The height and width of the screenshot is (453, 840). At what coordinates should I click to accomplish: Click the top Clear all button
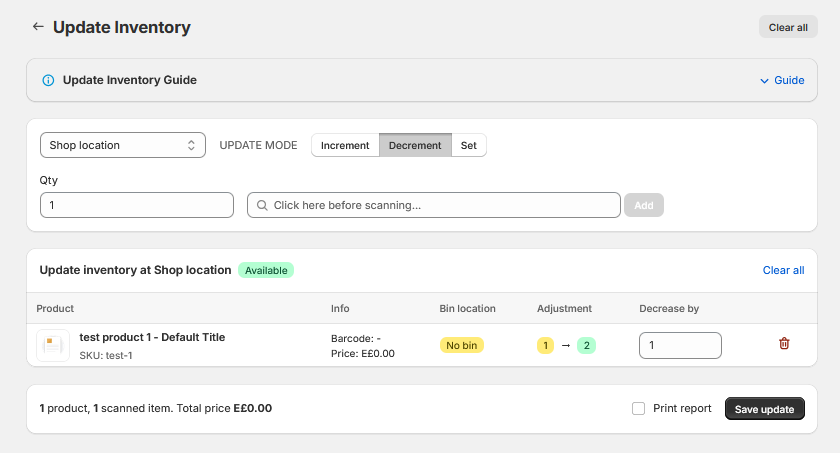click(788, 27)
